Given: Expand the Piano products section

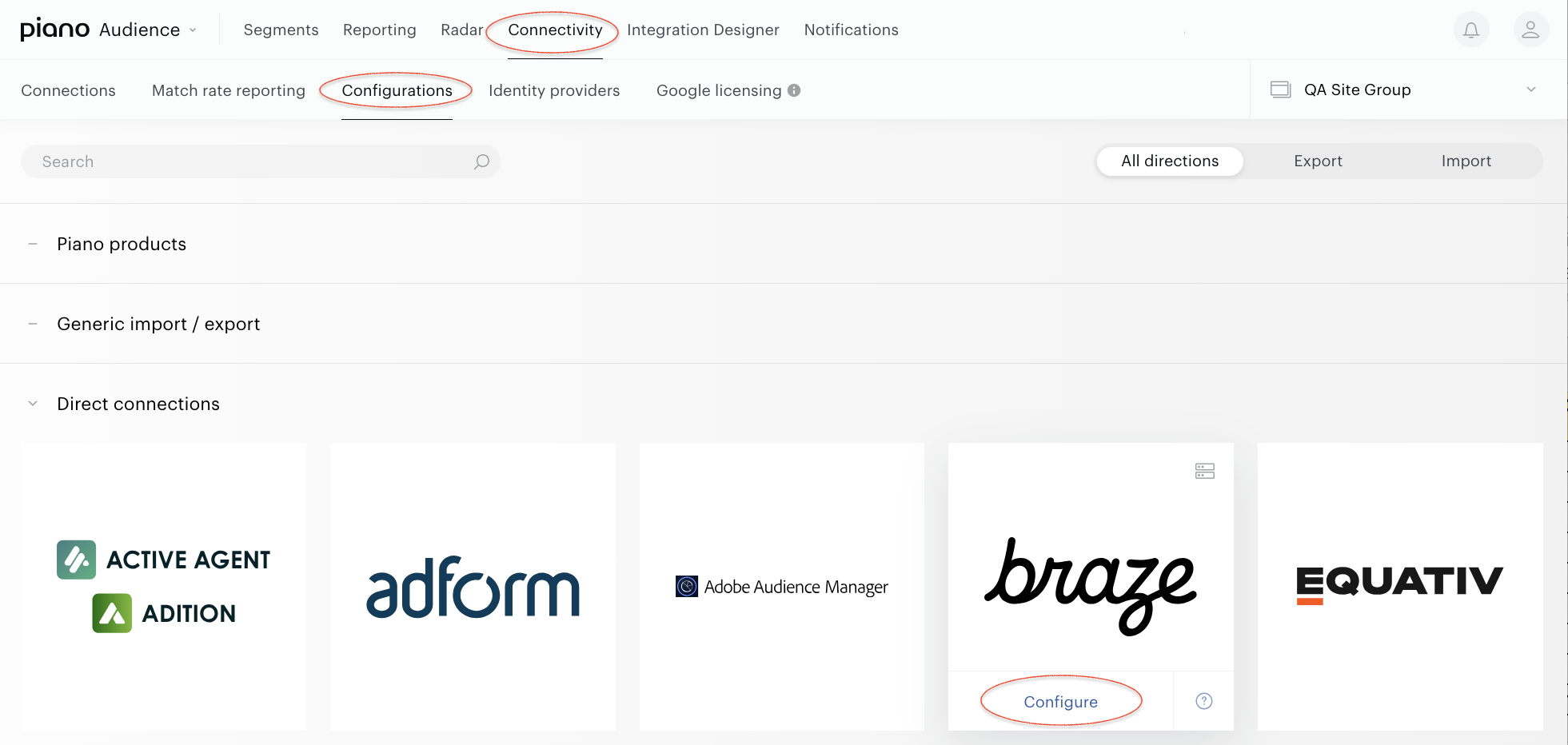Looking at the screenshot, I should [33, 244].
